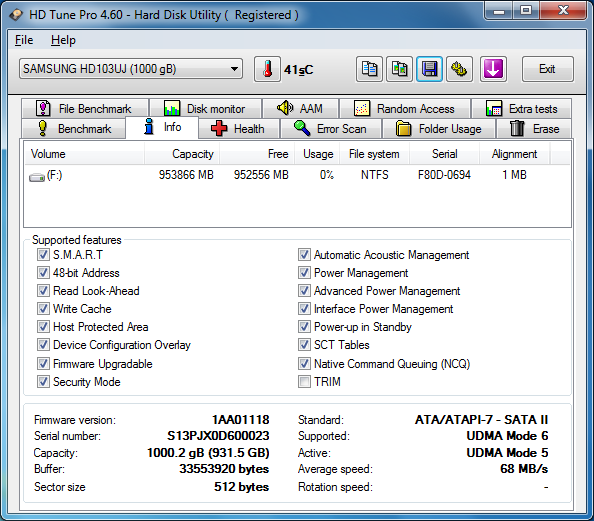Switch to the Random Access tab
This screenshot has height=521, width=594.
coord(405,109)
